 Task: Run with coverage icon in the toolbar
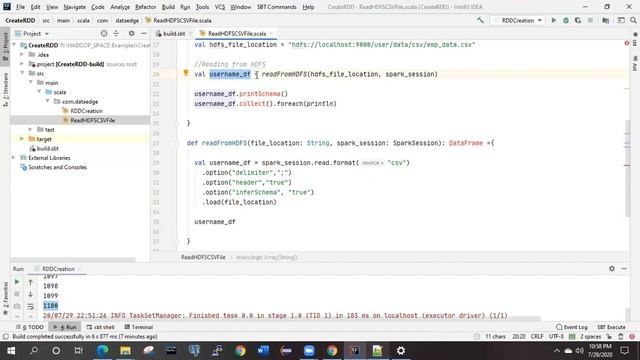(x=578, y=20)
